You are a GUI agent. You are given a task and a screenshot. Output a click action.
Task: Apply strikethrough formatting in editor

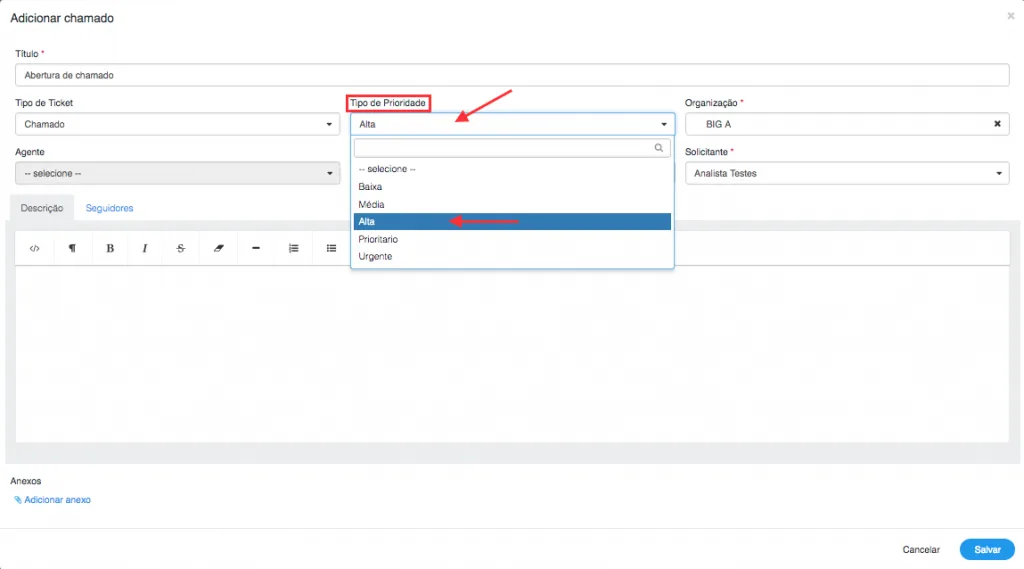(181, 248)
